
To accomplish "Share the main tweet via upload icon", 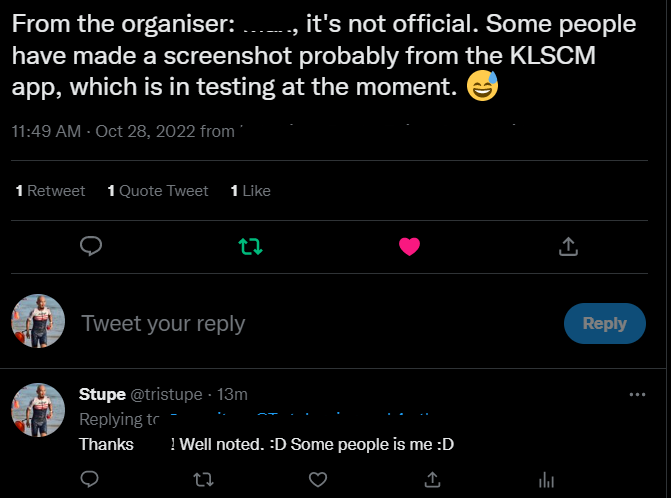I will 567,246.
